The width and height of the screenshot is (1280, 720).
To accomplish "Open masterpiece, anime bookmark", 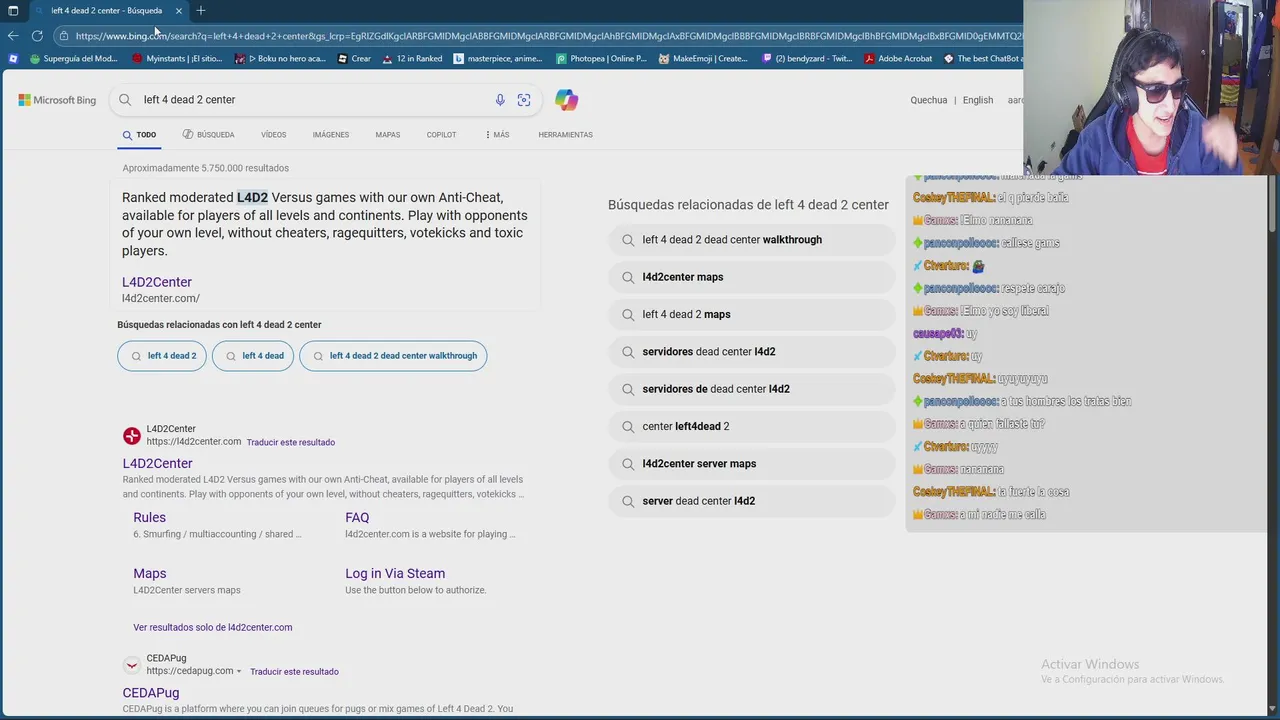I will pos(498,59).
